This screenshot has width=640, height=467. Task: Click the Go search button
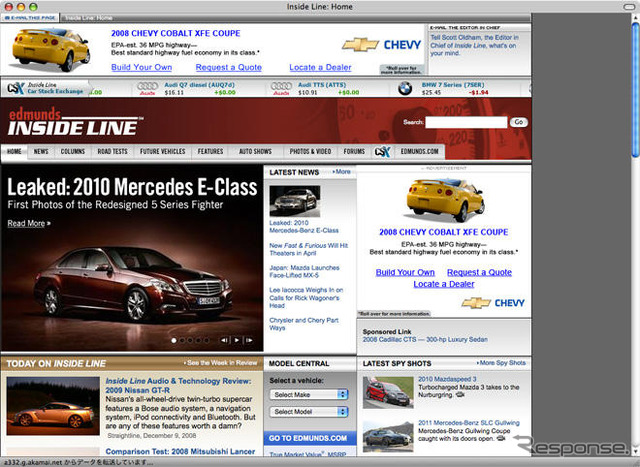[x=519, y=122]
